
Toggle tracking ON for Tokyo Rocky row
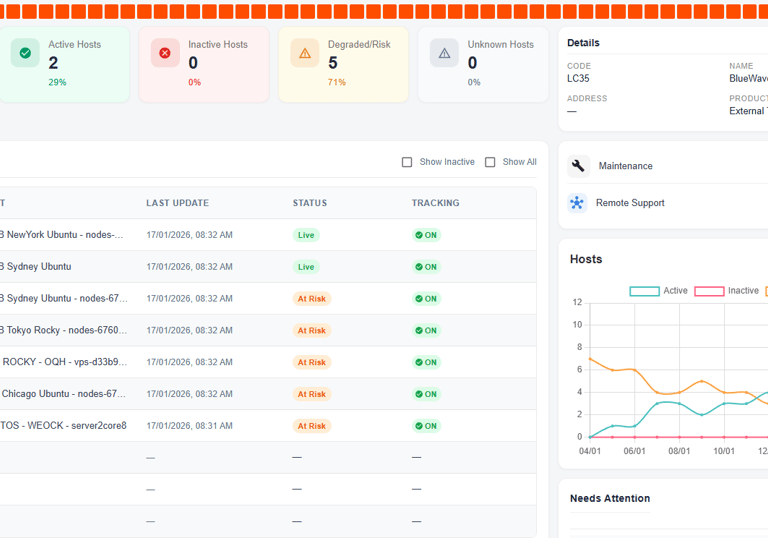pos(426,331)
